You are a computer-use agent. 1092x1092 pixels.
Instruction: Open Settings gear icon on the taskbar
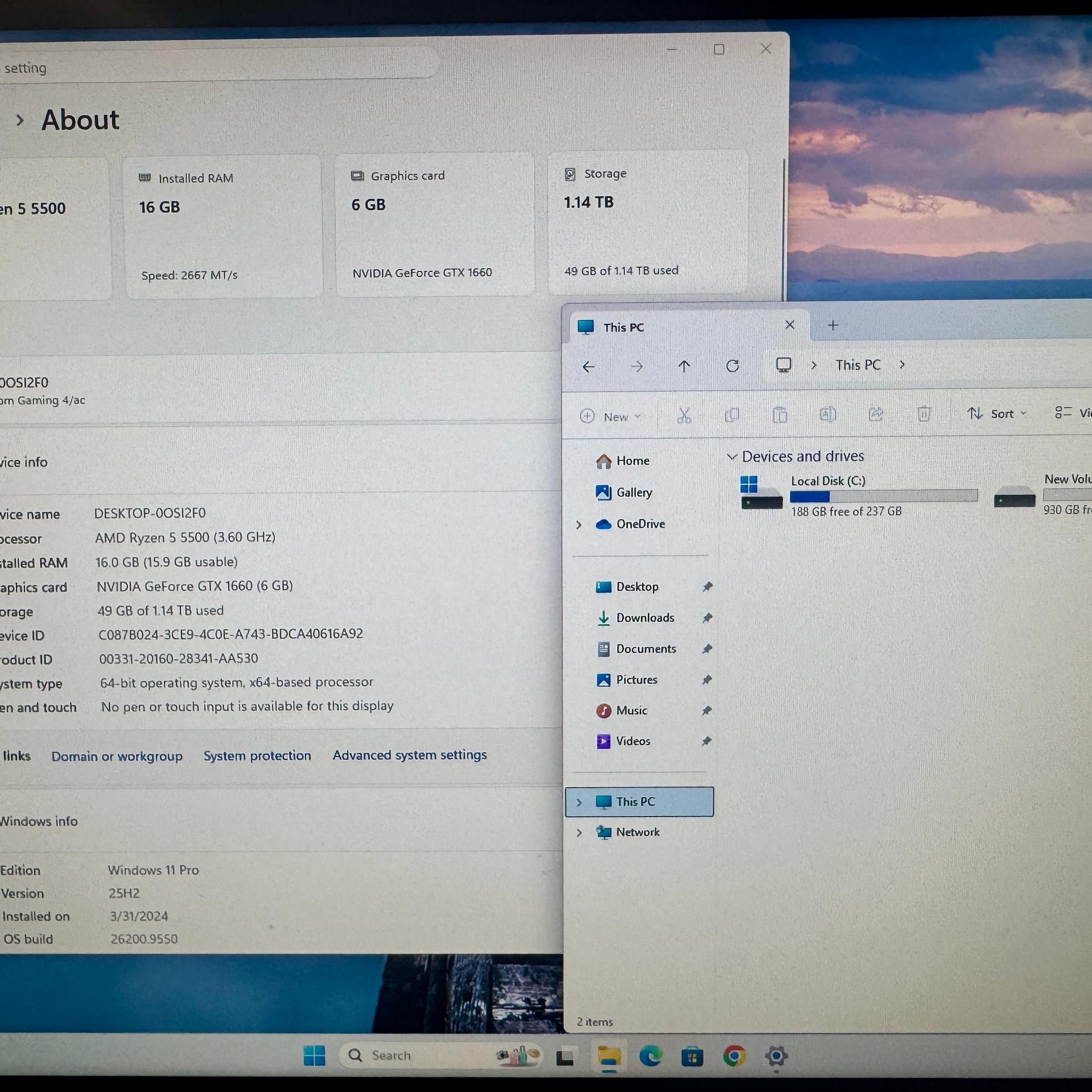[x=776, y=1055]
